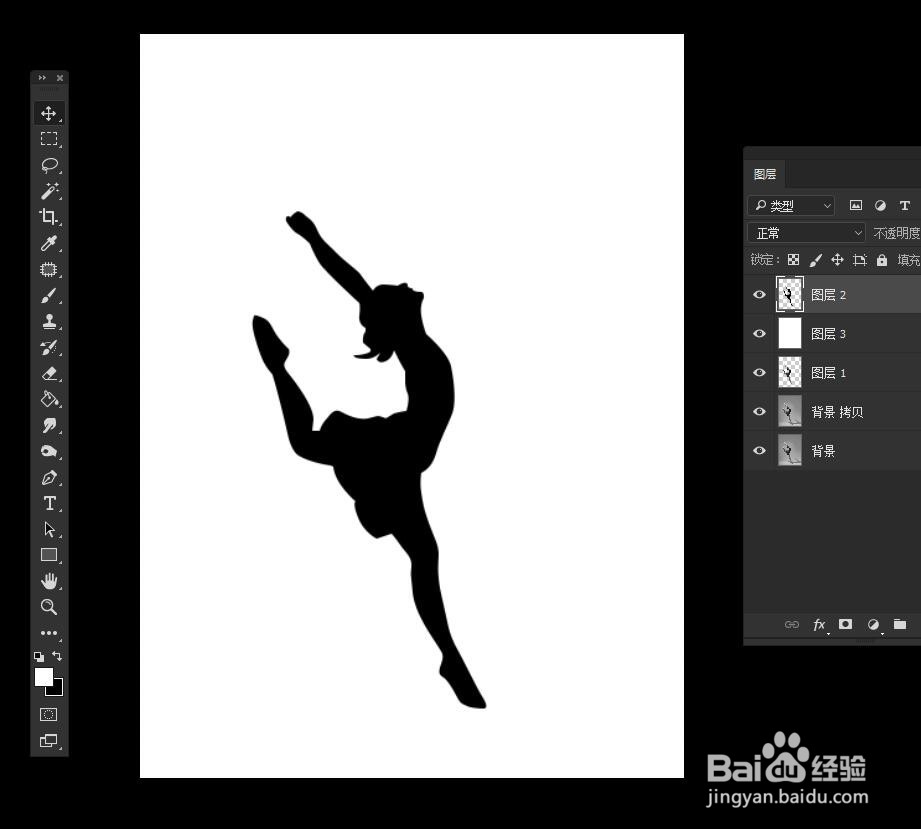
Task: Filter layers by adjustment layers
Action: tap(880, 205)
